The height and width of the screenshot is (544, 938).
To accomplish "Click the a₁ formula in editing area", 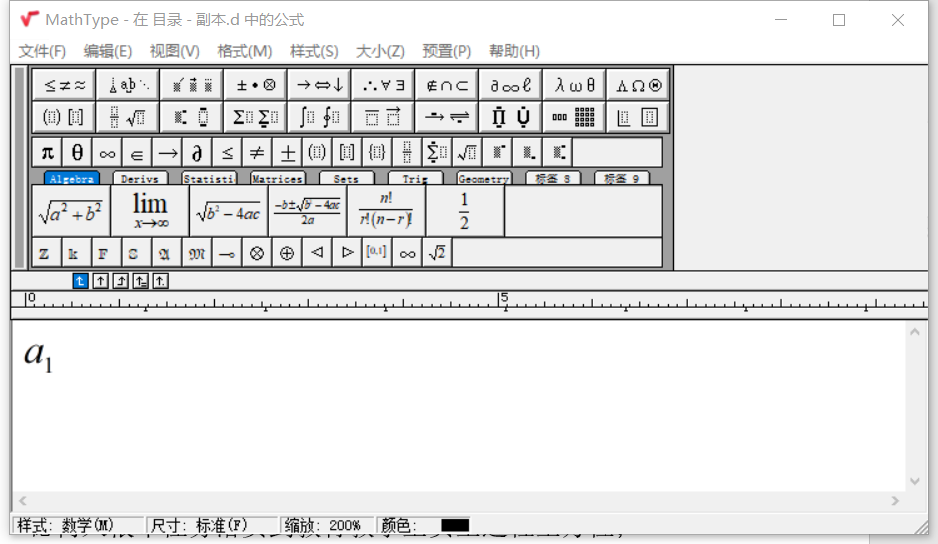I will [38, 356].
